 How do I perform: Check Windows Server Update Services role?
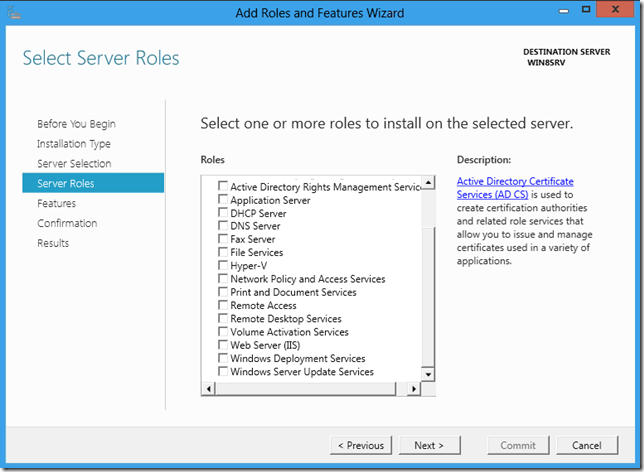click(223, 371)
